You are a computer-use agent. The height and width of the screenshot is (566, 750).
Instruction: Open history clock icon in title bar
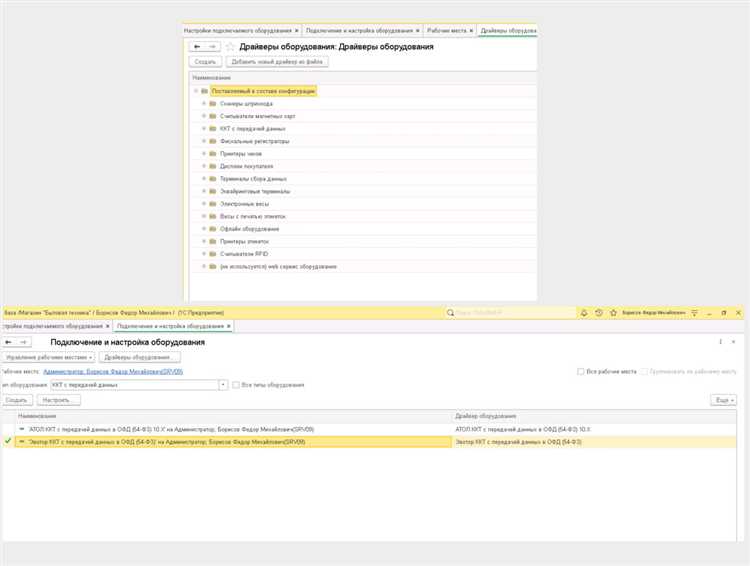tap(598, 313)
